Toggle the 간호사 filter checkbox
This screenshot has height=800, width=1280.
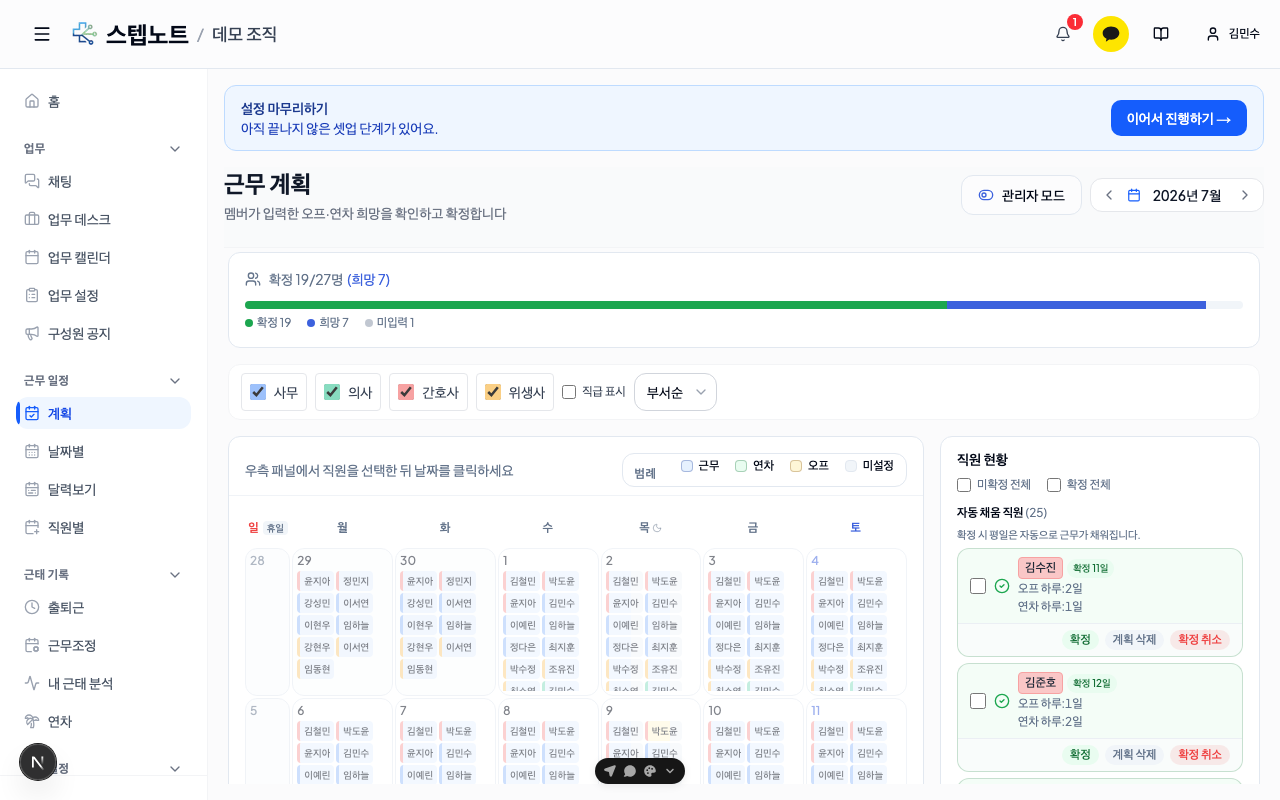[406, 392]
